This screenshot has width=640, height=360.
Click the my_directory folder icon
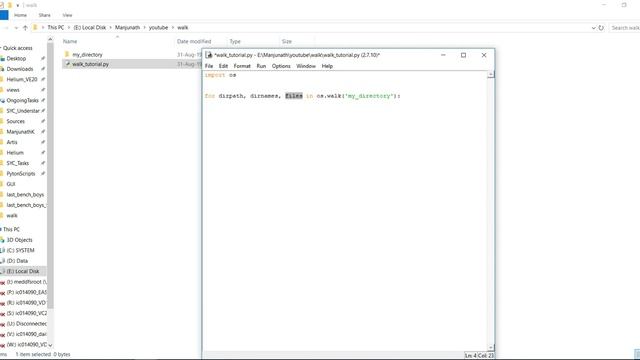(x=67, y=54)
